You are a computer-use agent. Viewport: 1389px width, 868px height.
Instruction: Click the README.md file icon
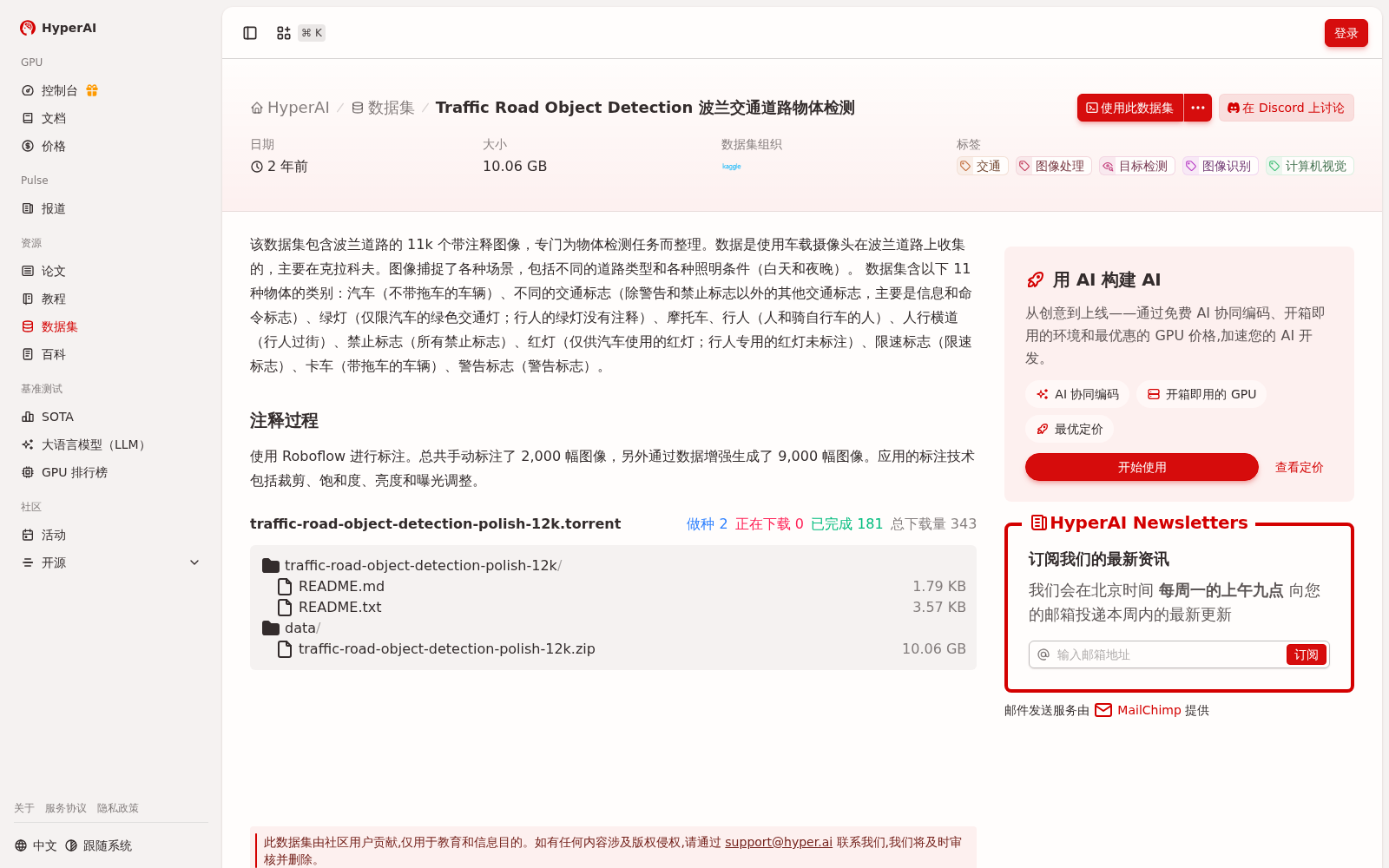(x=285, y=586)
